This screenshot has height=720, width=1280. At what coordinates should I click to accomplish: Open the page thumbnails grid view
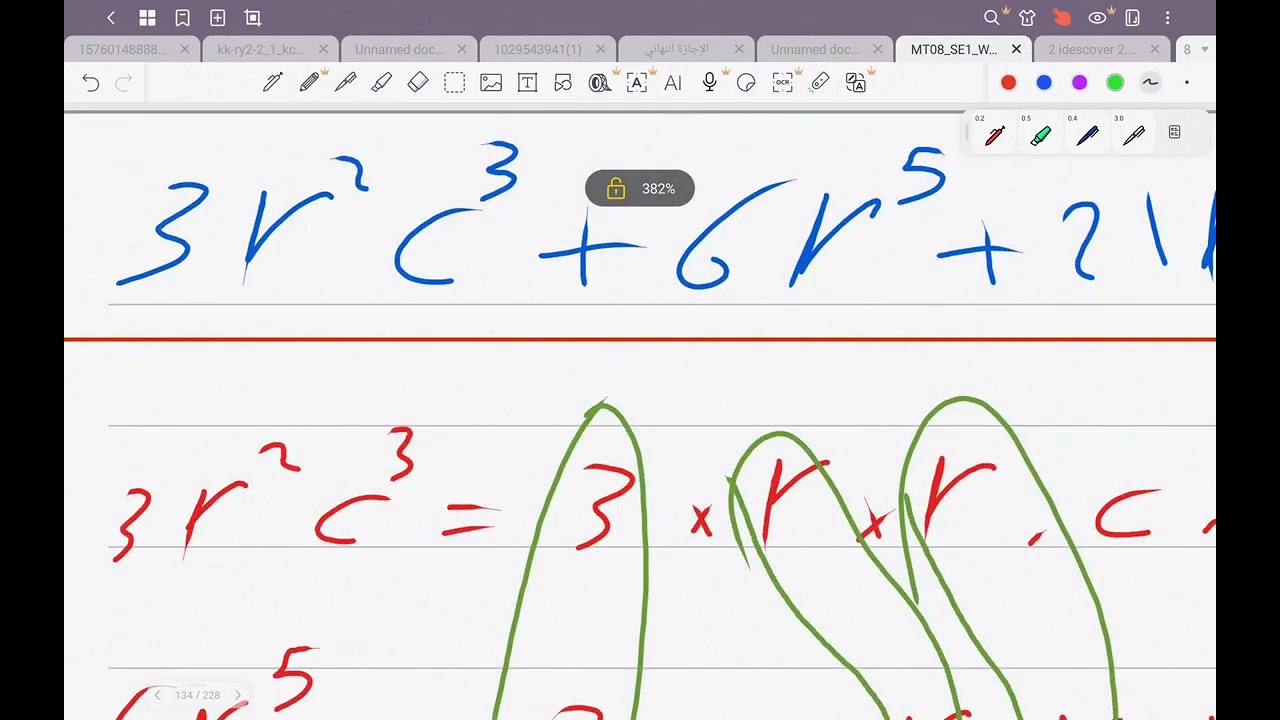pyautogui.click(x=147, y=18)
